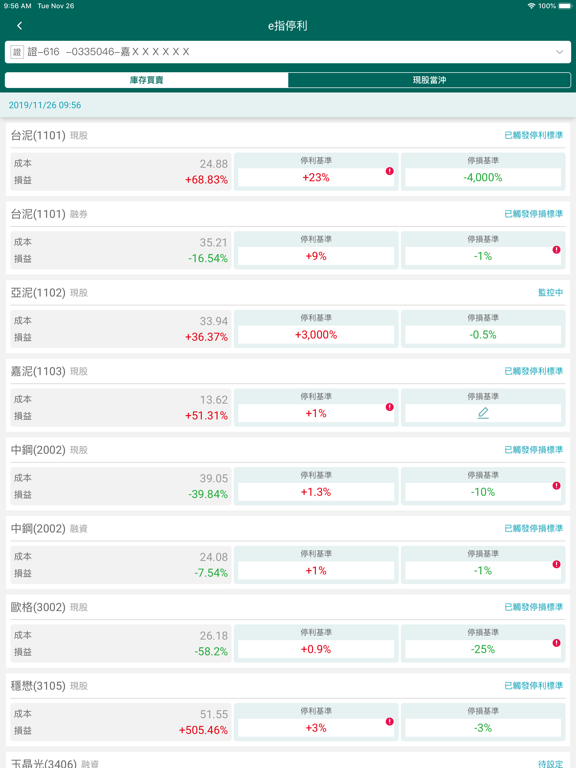This screenshot has width=576, height=768.
Task: Tap 已觸發停利標準 status on 台泥 現股
Action: [x=533, y=135]
